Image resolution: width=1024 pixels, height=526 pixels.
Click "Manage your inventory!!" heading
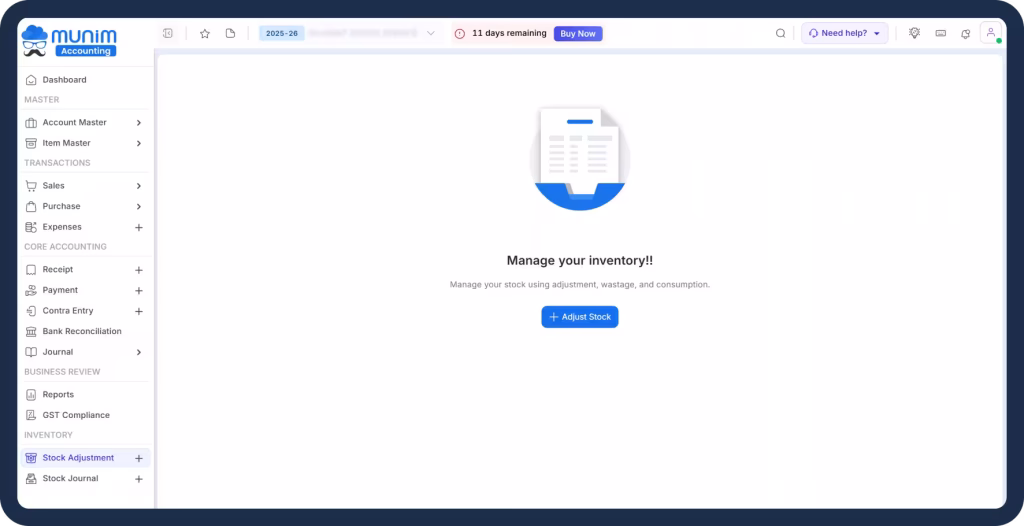click(580, 261)
